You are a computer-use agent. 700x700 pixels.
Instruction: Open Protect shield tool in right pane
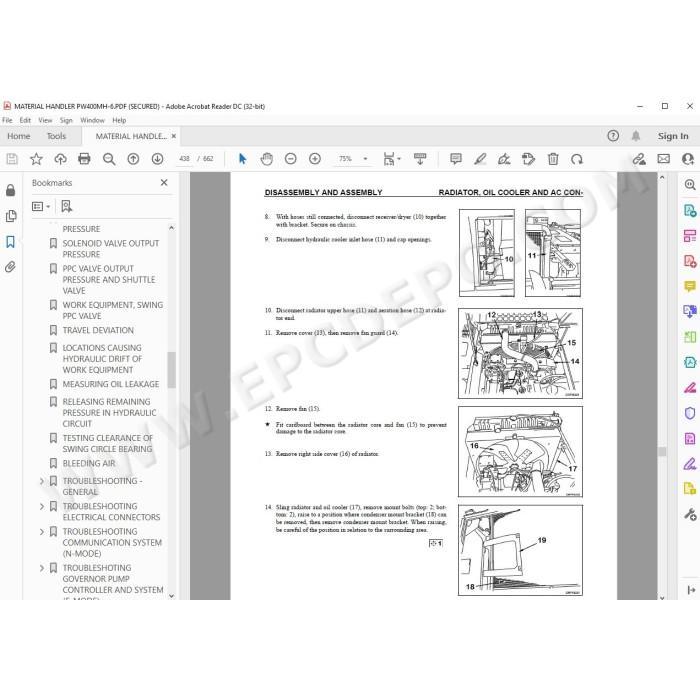point(690,413)
